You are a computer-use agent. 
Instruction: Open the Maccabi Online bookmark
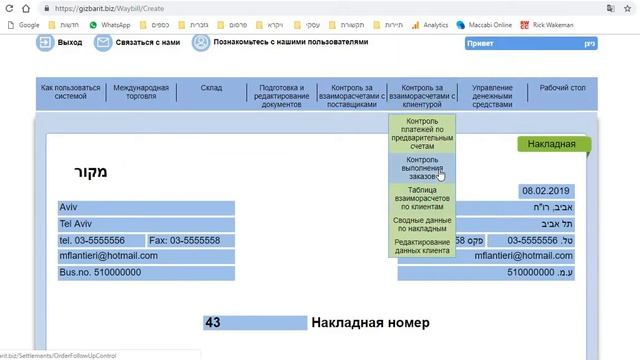[484, 25]
